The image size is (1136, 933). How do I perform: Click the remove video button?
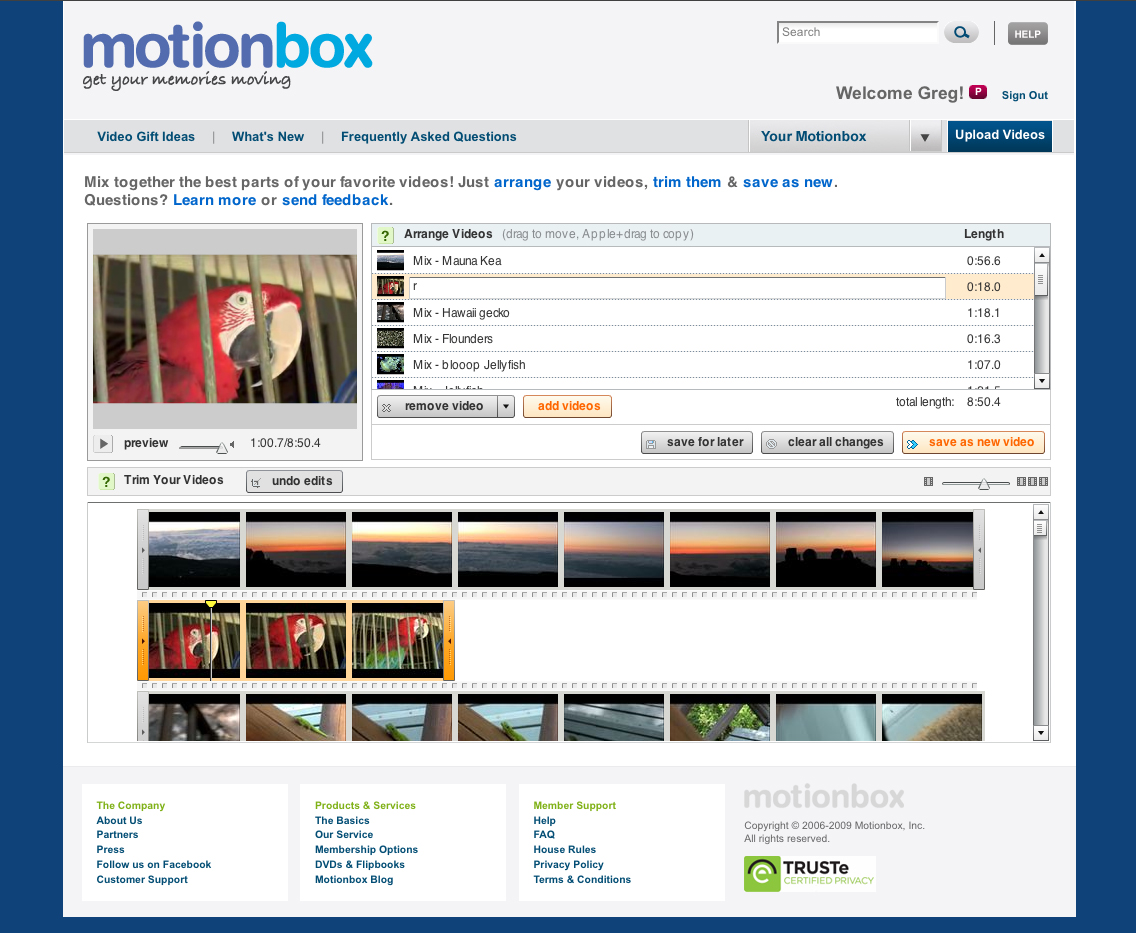point(437,406)
